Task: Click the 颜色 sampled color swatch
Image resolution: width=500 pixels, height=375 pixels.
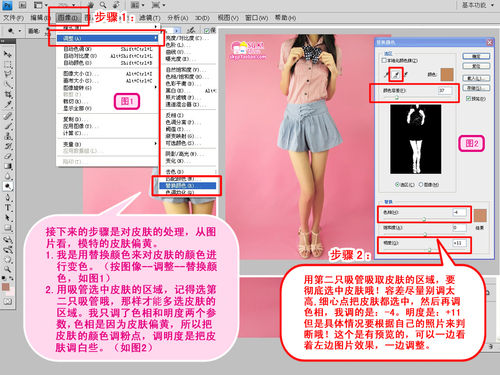Action: [x=447, y=75]
